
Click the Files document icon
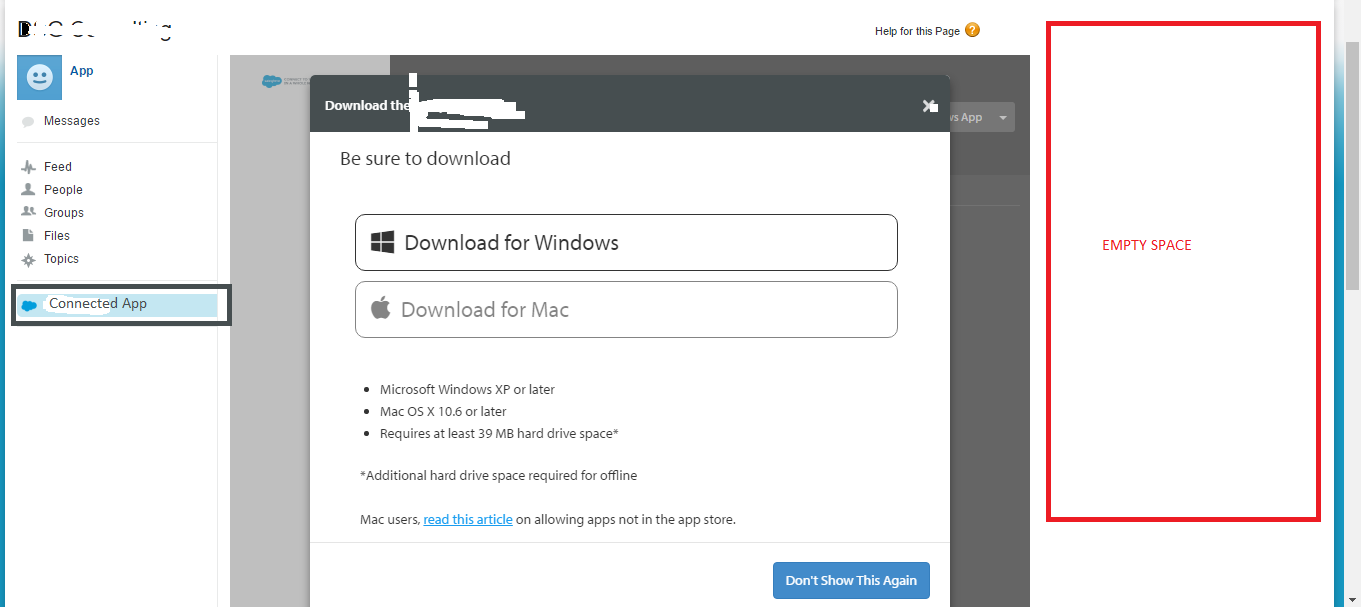tap(28, 235)
